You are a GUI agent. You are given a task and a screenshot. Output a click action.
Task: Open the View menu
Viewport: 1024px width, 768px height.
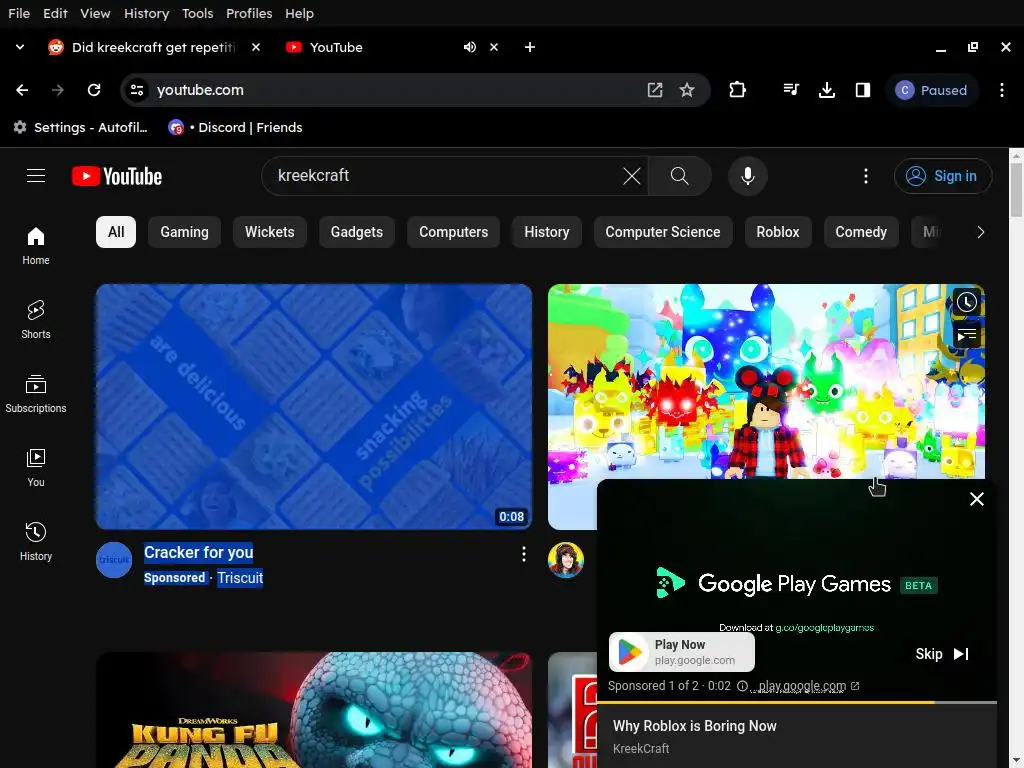coord(95,13)
